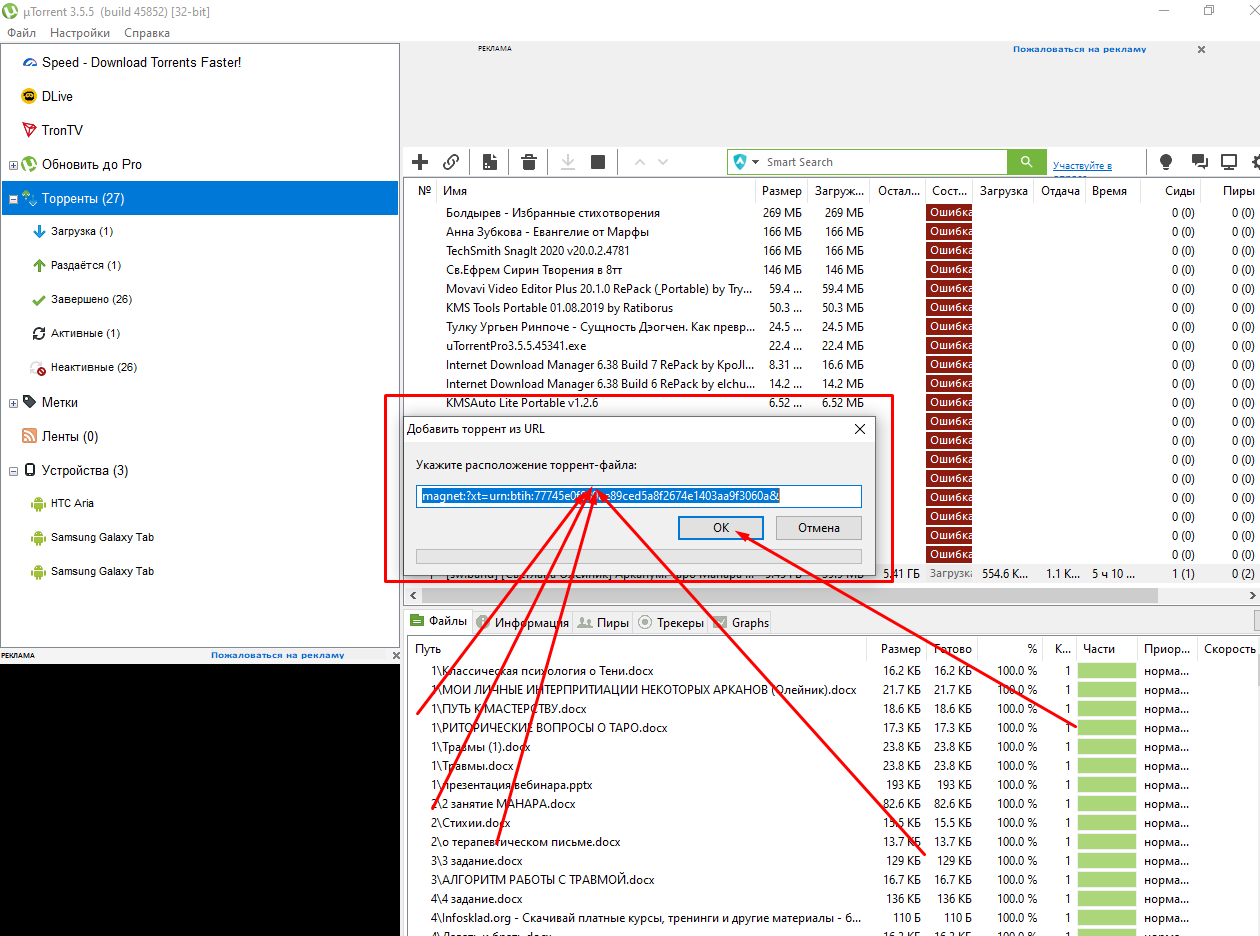The width and height of the screenshot is (1260, 936).
Task: Select file 1\РИТОРИЧЕСКИЕ ВОПРОСЫ О ТАРО.docx
Action: pyautogui.click(x=549, y=728)
